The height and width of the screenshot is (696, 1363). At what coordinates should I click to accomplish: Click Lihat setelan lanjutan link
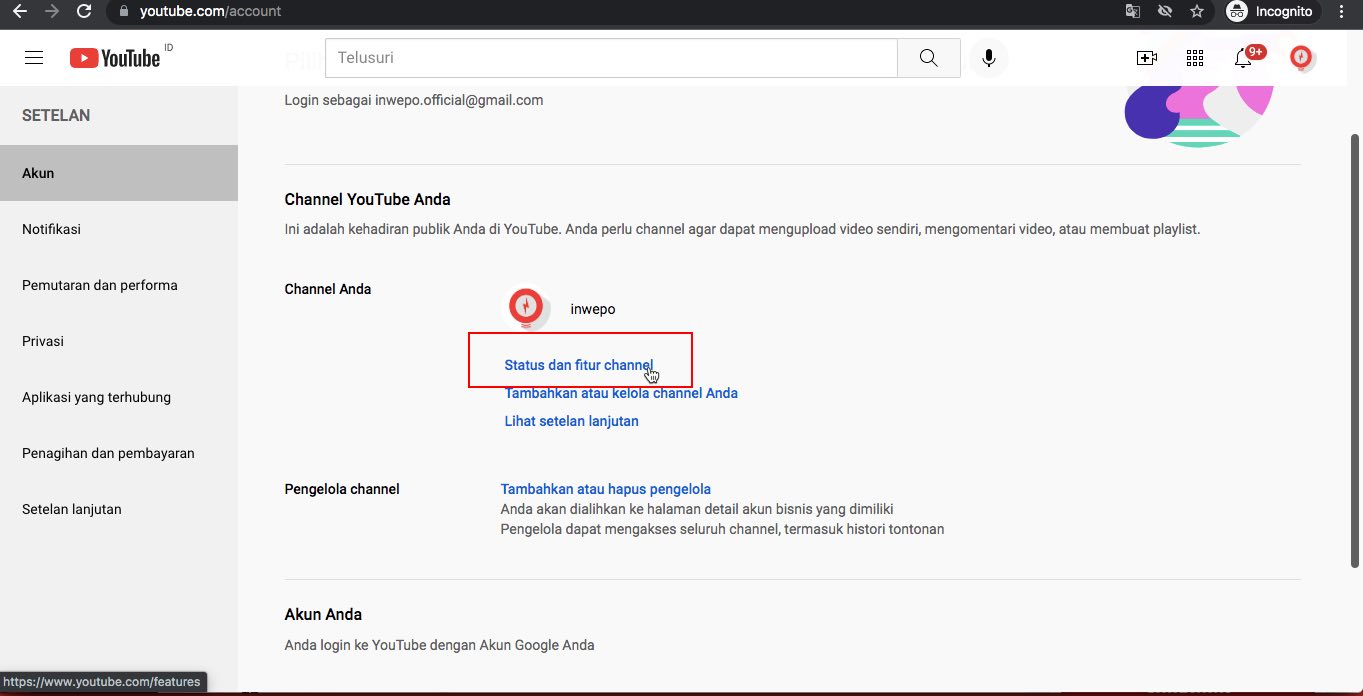click(x=571, y=421)
